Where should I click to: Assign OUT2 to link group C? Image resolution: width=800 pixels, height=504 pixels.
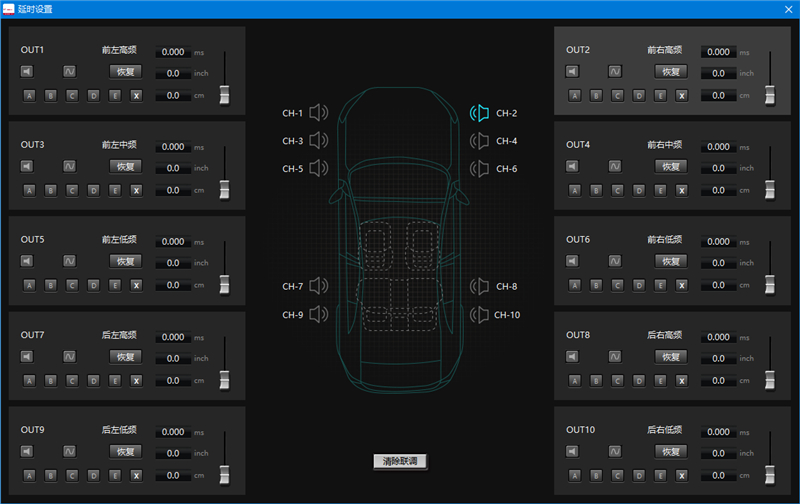point(617,95)
